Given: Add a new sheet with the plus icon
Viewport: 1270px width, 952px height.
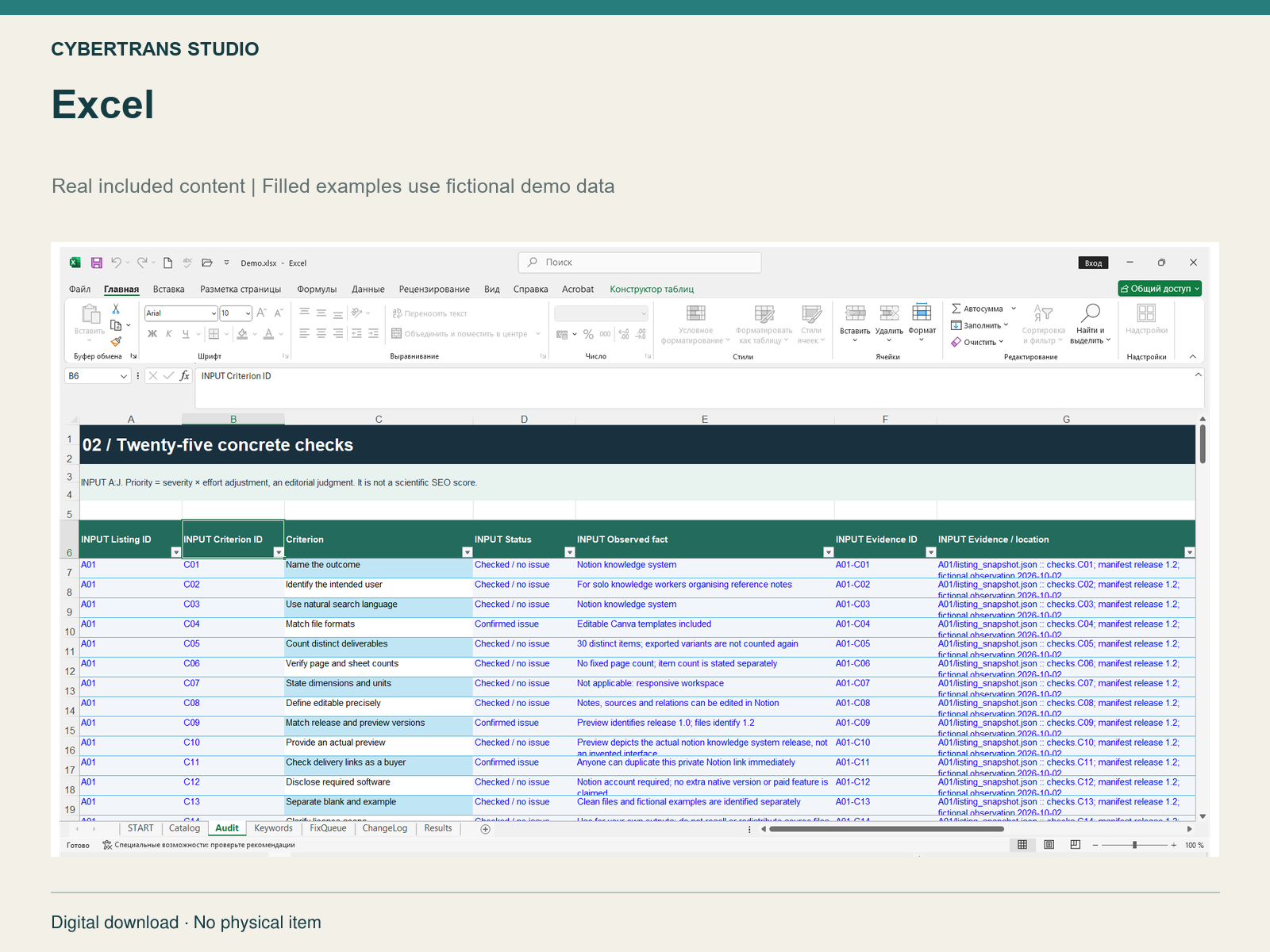Looking at the screenshot, I should (485, 829).
